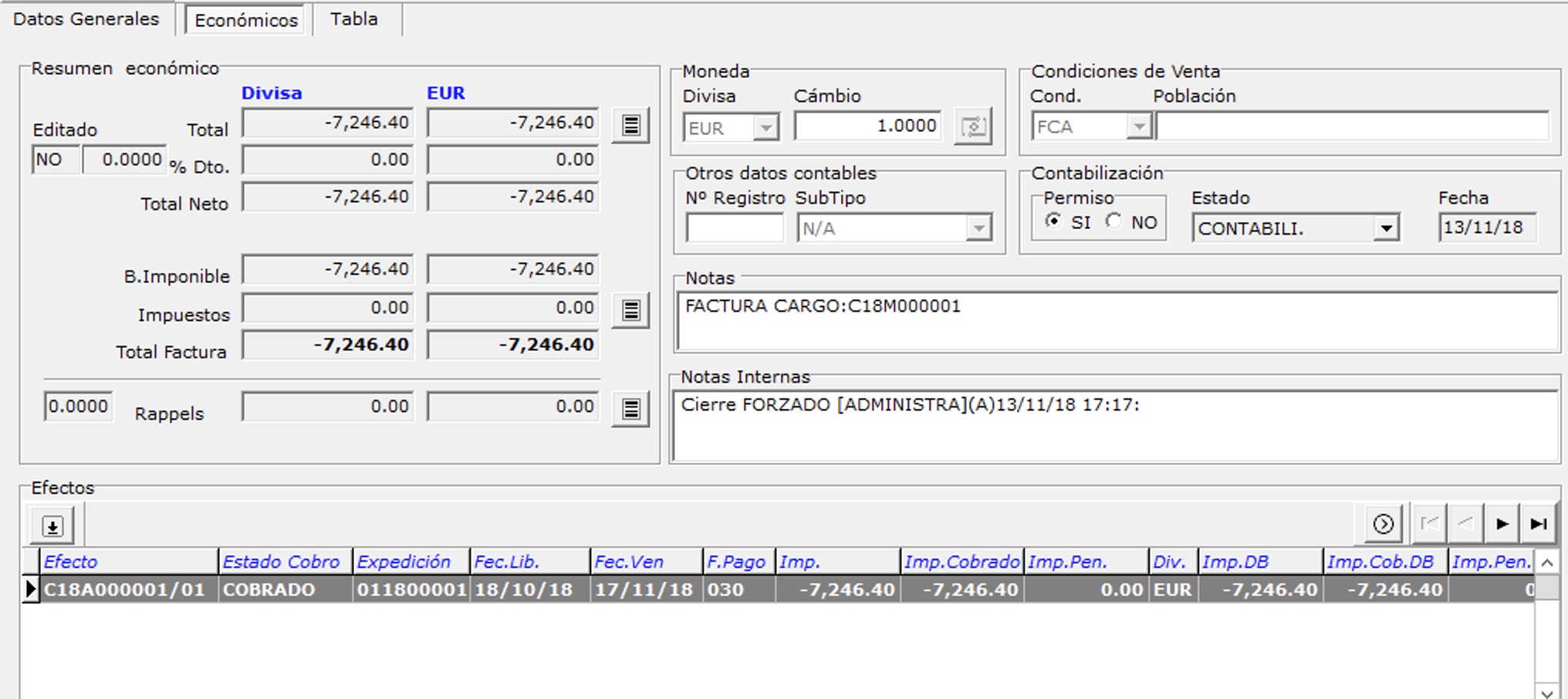Open the Divisa EUR dropdown
Image resolution: width=1568 pixels, height=699 pixels.
(x=765, y=128)
